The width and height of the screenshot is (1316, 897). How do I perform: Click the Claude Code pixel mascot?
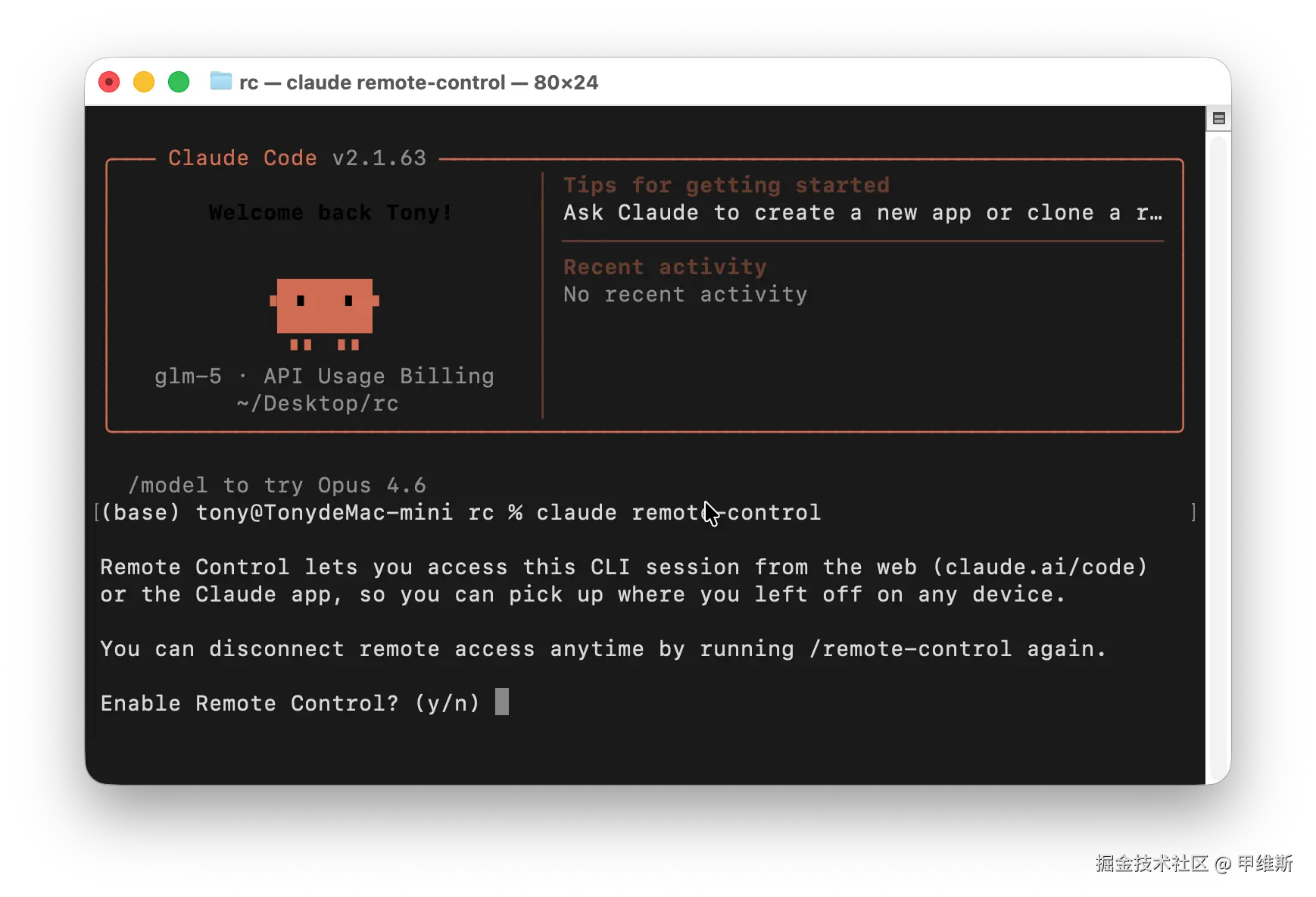point(325,314)
